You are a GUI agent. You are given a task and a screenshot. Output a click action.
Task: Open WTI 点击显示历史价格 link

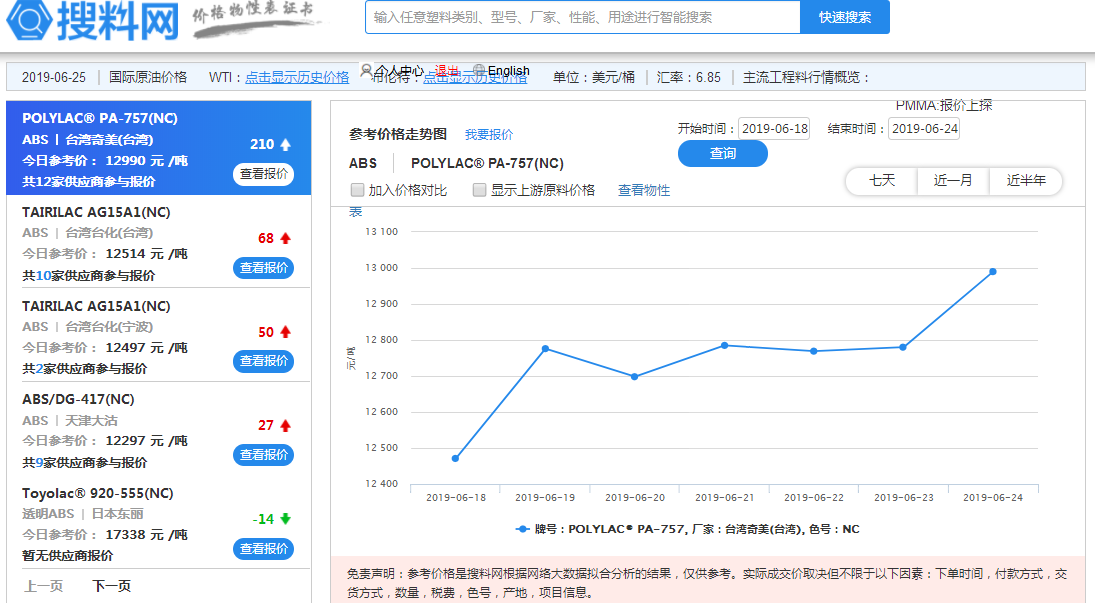297,78
